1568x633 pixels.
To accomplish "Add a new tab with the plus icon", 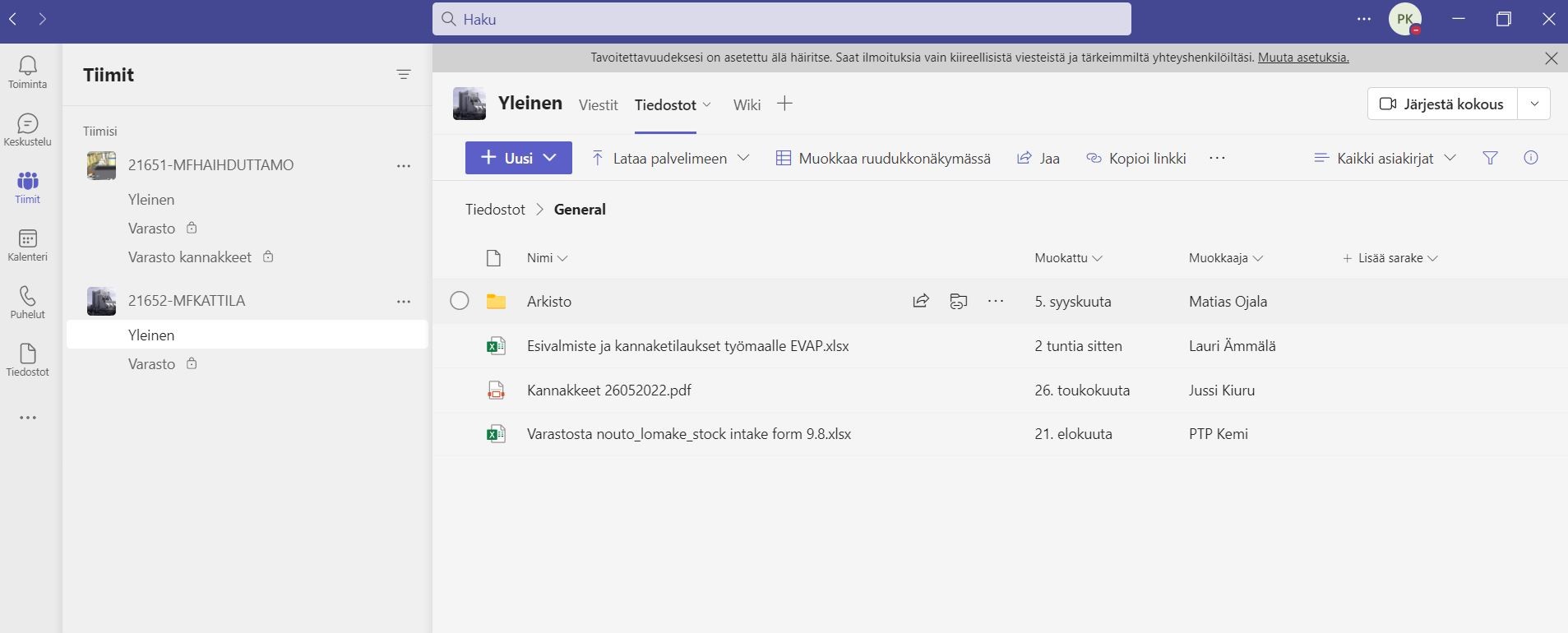I will tap(784, 104).
